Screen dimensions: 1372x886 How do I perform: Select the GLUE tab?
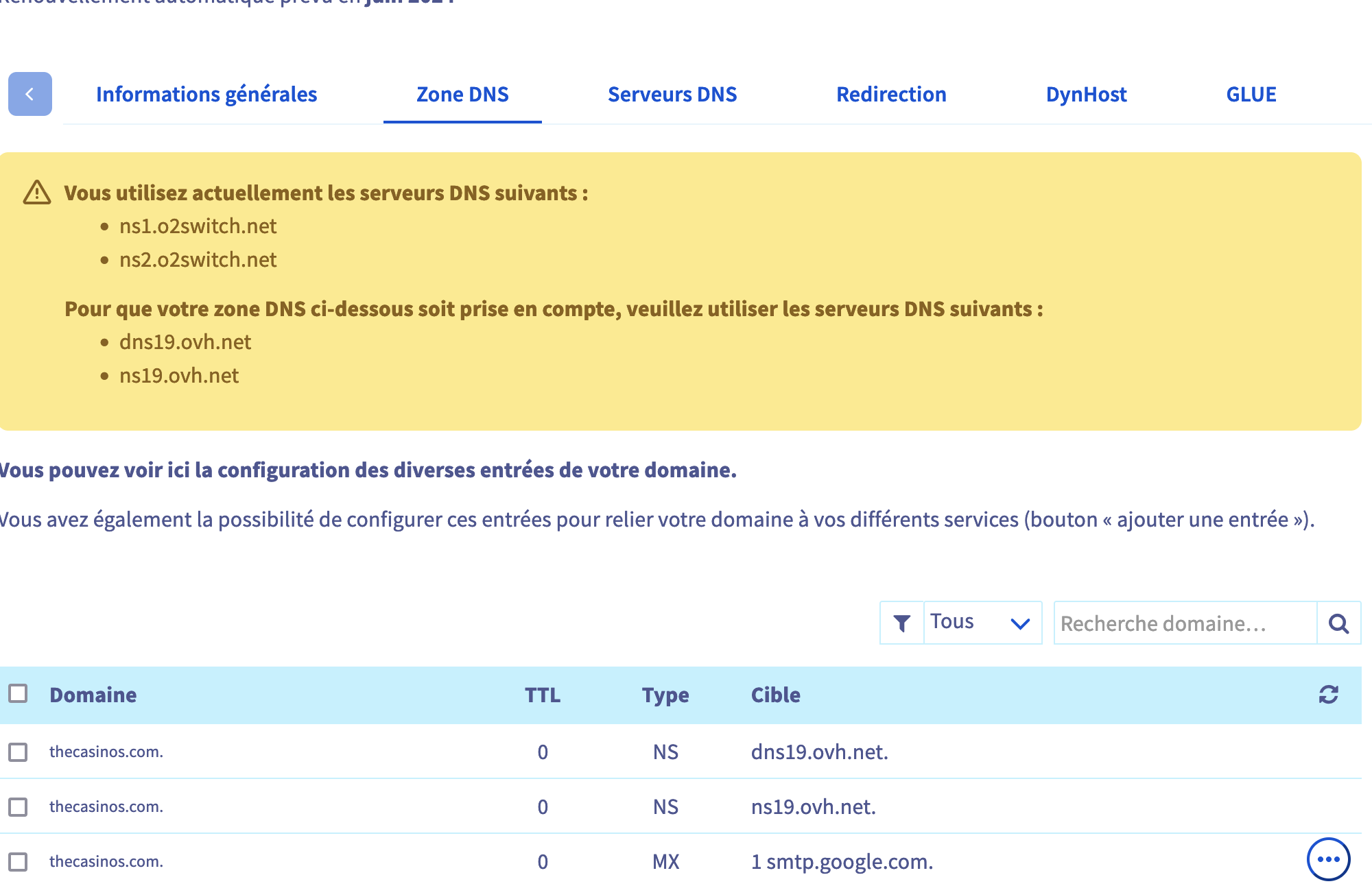[x=1251, y=94]
